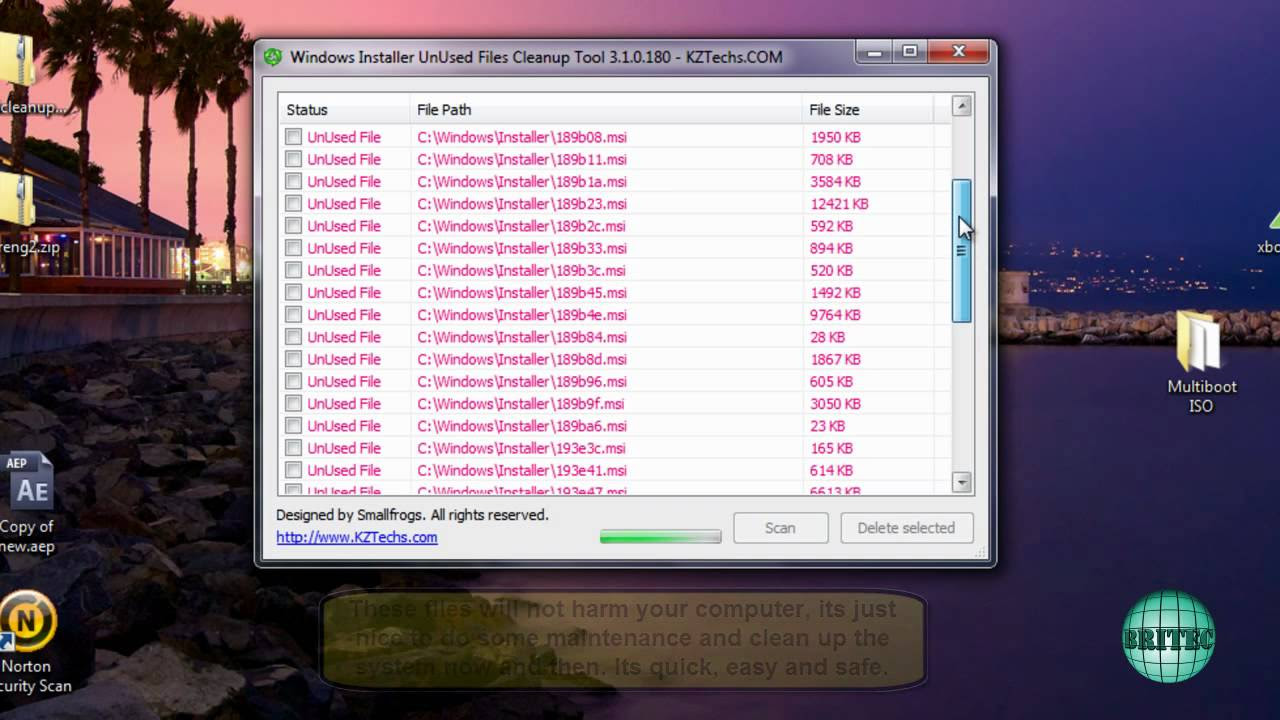Tick the checkbox for 189b8d.msi
Screen dimensions: 1280x720
coord(293,359)
